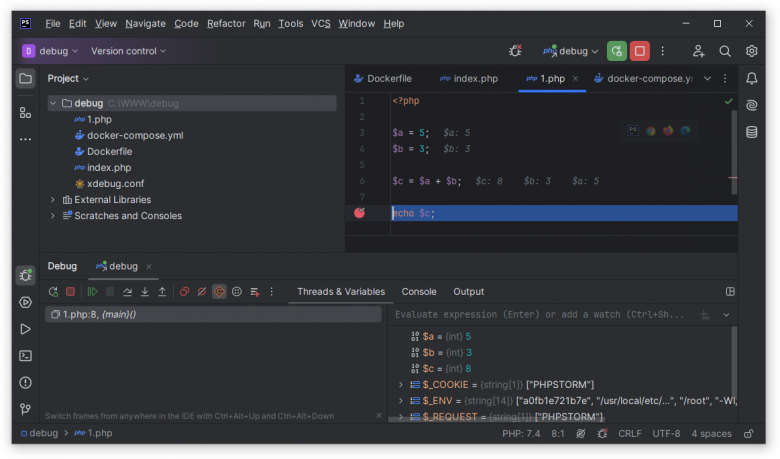Open more debug toolbar options

coord(272,292)
